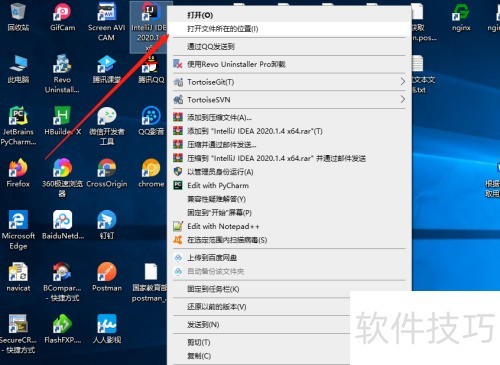
Task: Select the FlashFXP desktop shortcut
Action: click(x=62, y=329)
